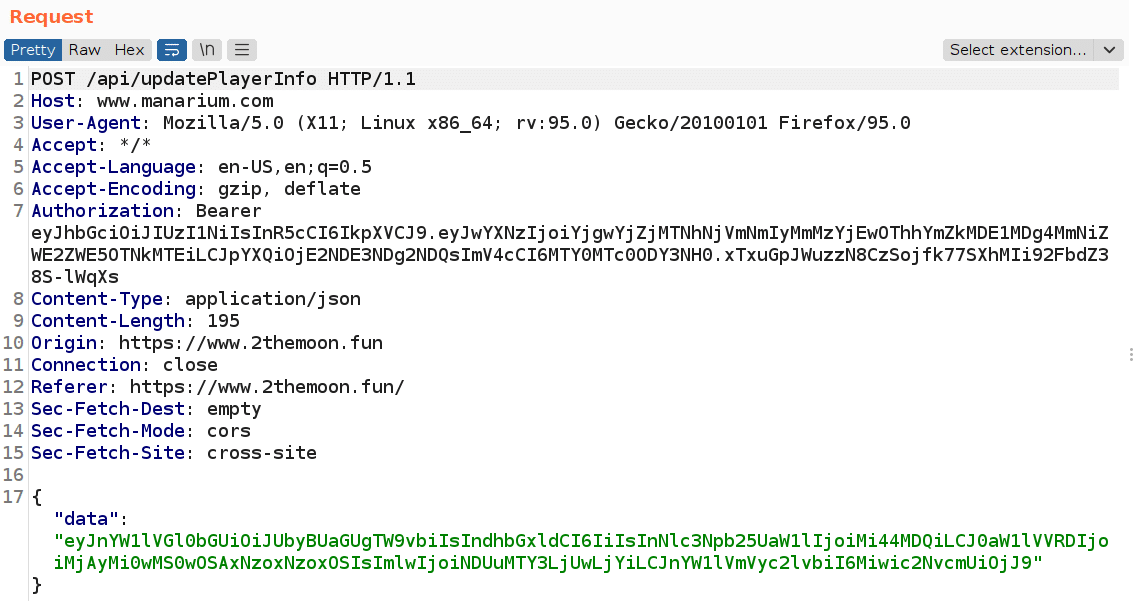The height and width of the screenshot is (601, 1134).
Task: Toggle the word wrap icon button
Action: pos(172,50)
